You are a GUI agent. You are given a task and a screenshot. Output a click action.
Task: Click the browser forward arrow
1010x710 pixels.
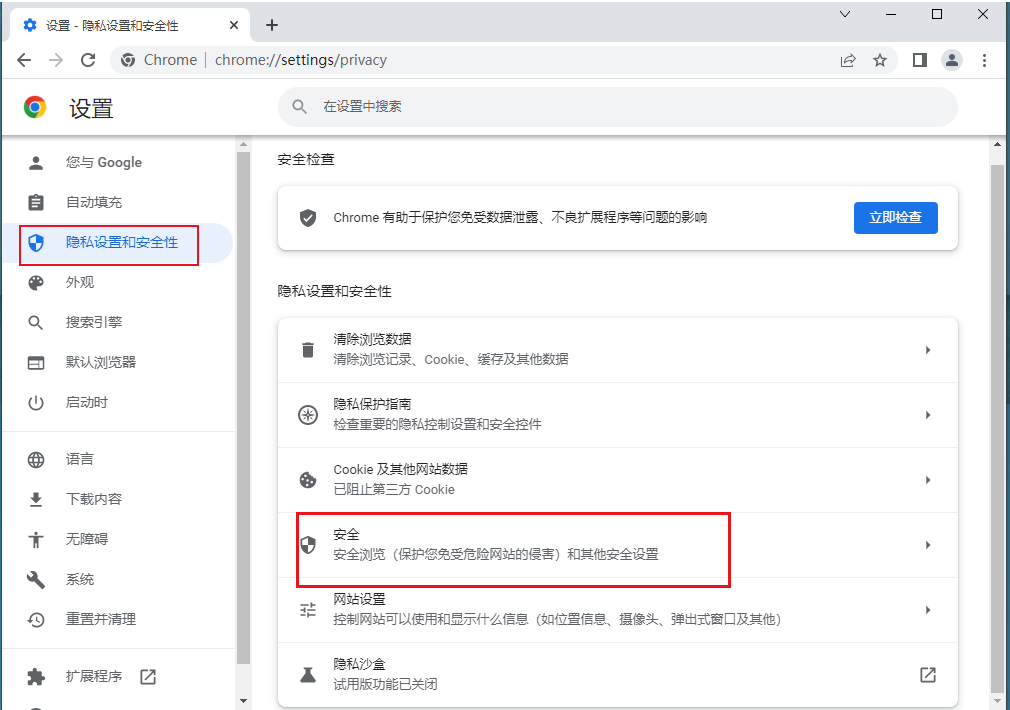(x=56, y=60)
